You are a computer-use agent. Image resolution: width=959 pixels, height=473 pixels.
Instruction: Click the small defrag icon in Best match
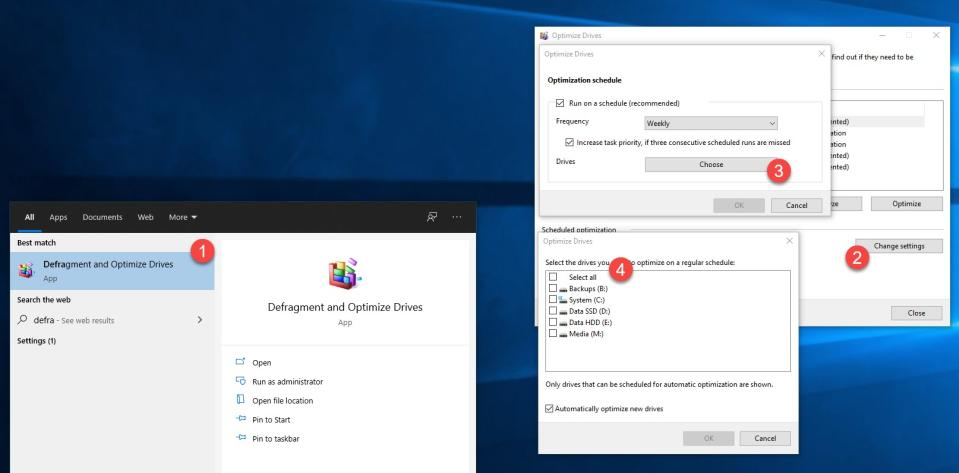[26, 270]
